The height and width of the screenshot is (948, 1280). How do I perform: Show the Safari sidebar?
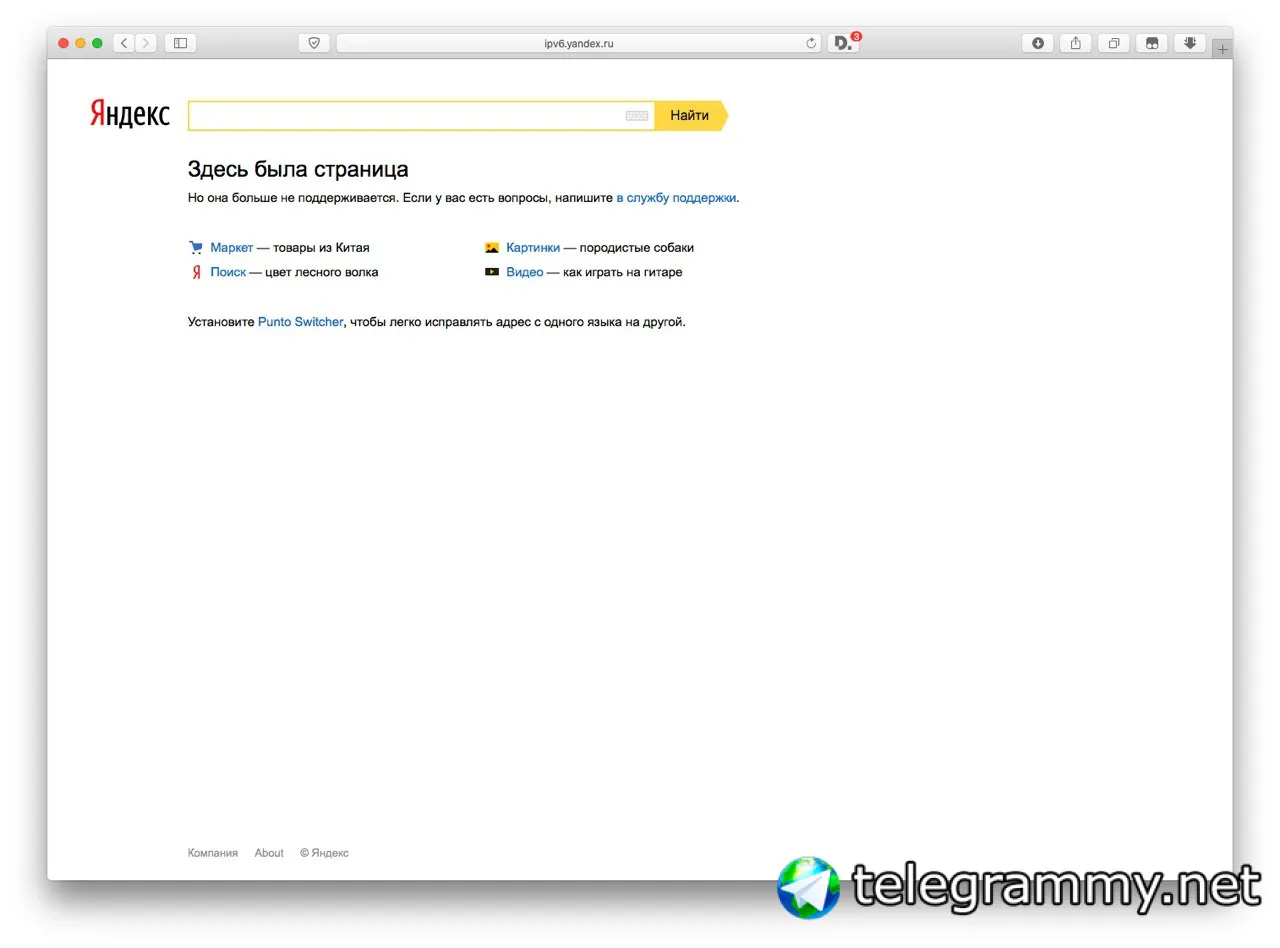180,43
